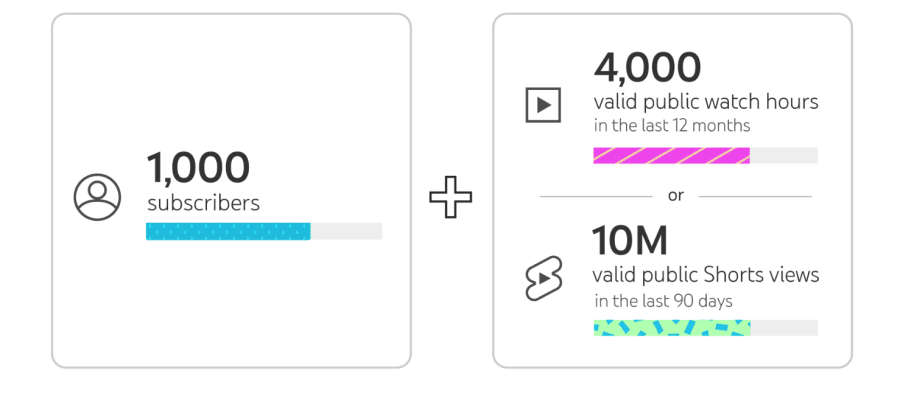This screenshot has width=900, height=399.
Task: Click the blue subscribers progress bar
Action: [228, 231]
